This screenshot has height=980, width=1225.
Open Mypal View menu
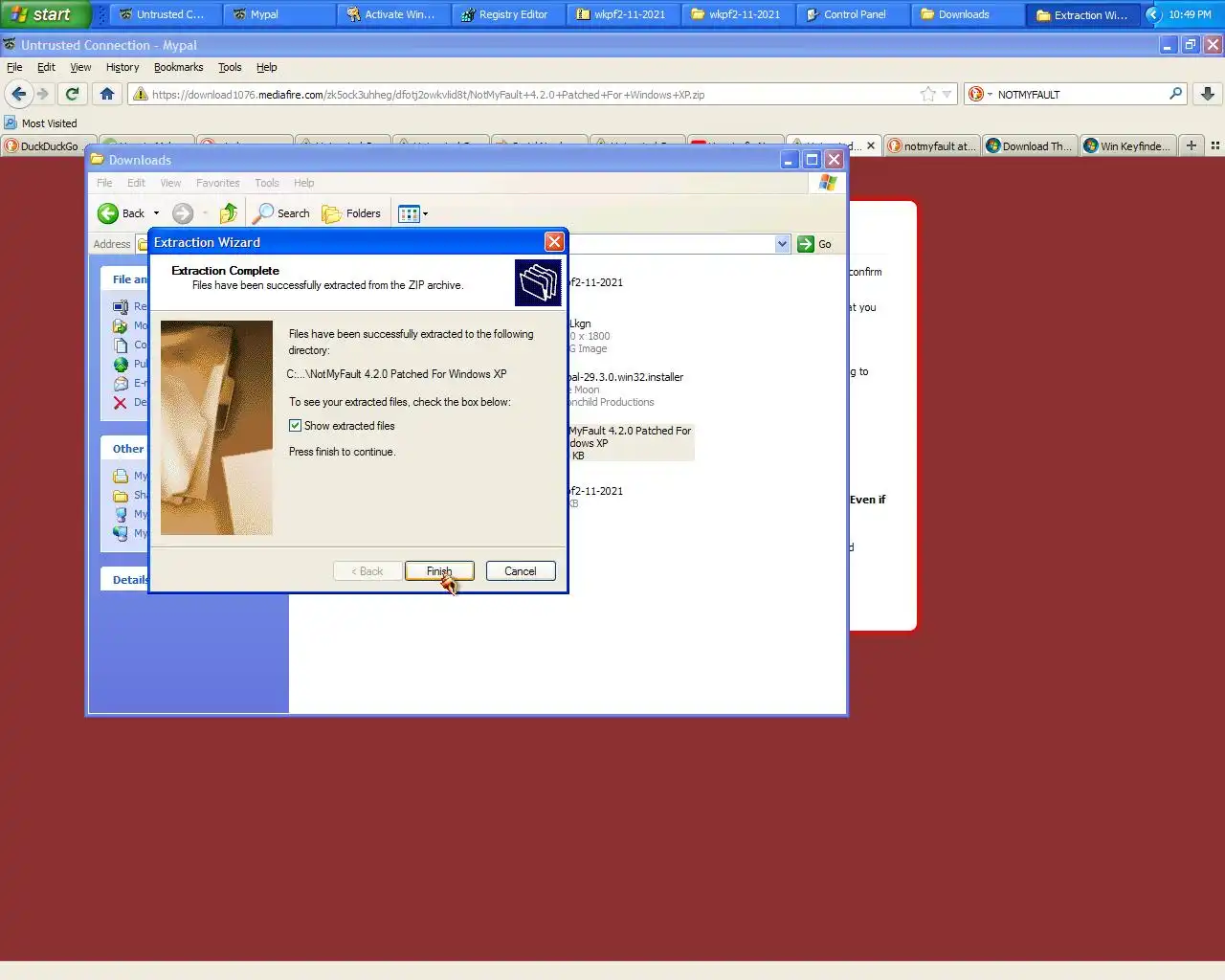click(x=80, y=67)
